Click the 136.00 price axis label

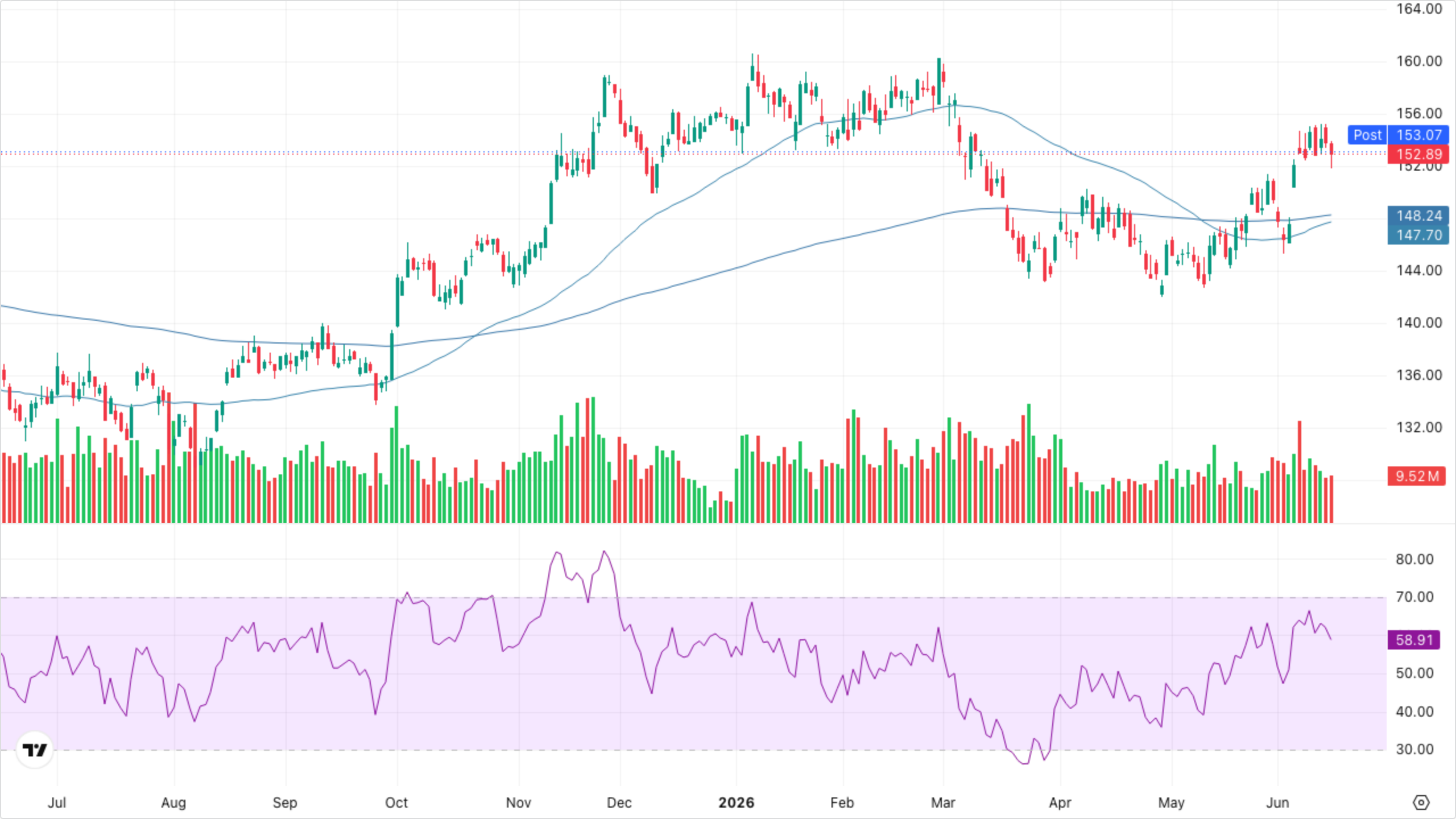[x=1419, y=375]
